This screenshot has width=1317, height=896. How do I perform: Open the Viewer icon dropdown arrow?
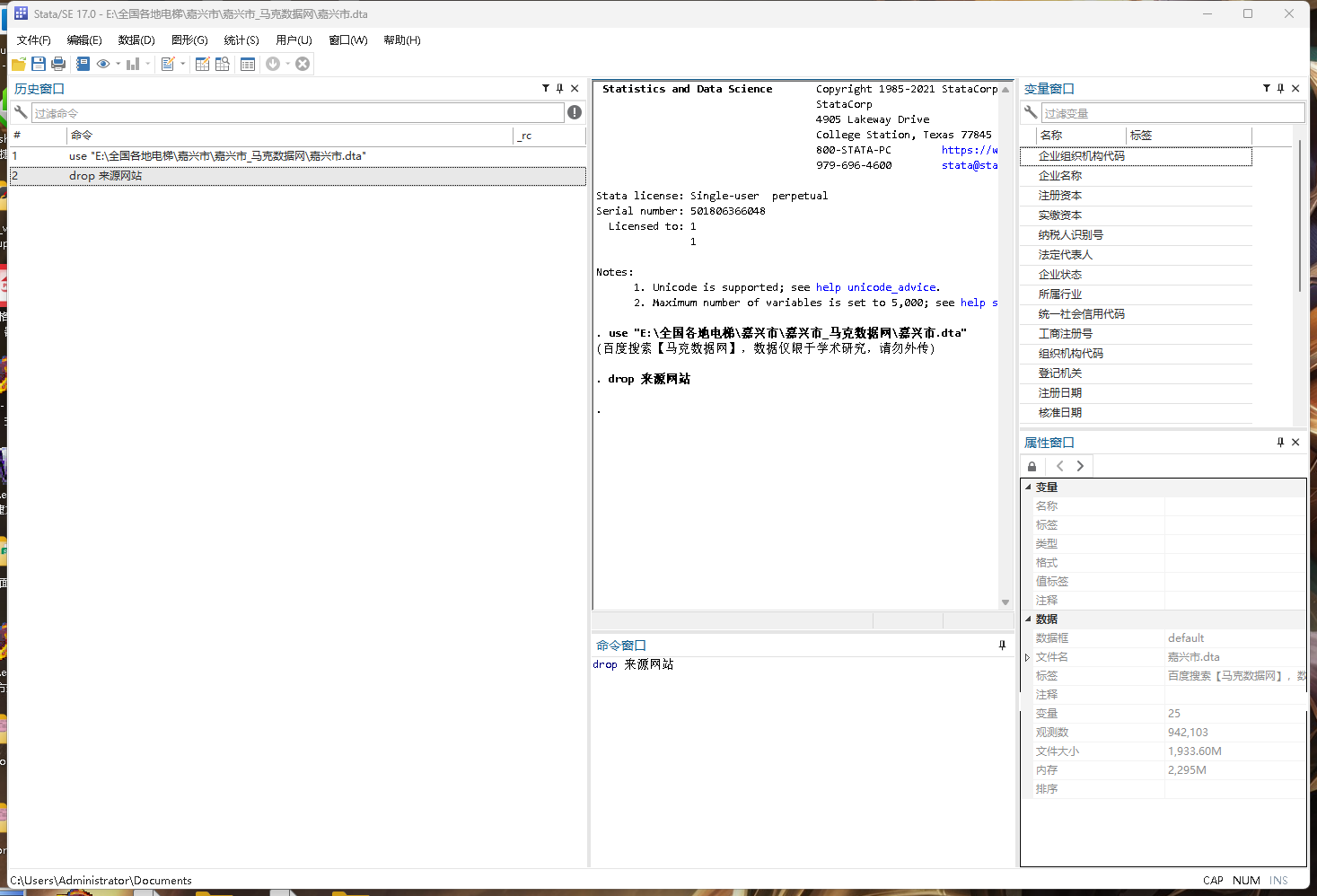[118, 63]
